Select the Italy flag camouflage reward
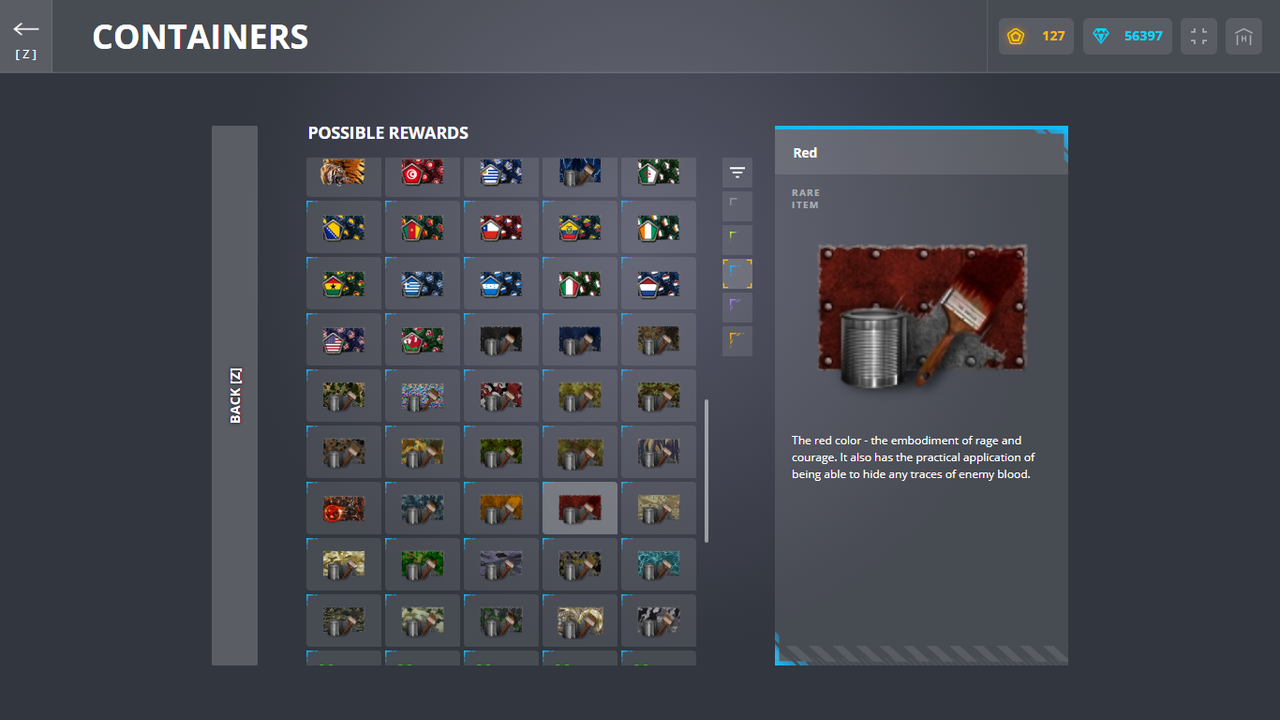The height and width of the screenshot is (720, 1280). point(579,283)
